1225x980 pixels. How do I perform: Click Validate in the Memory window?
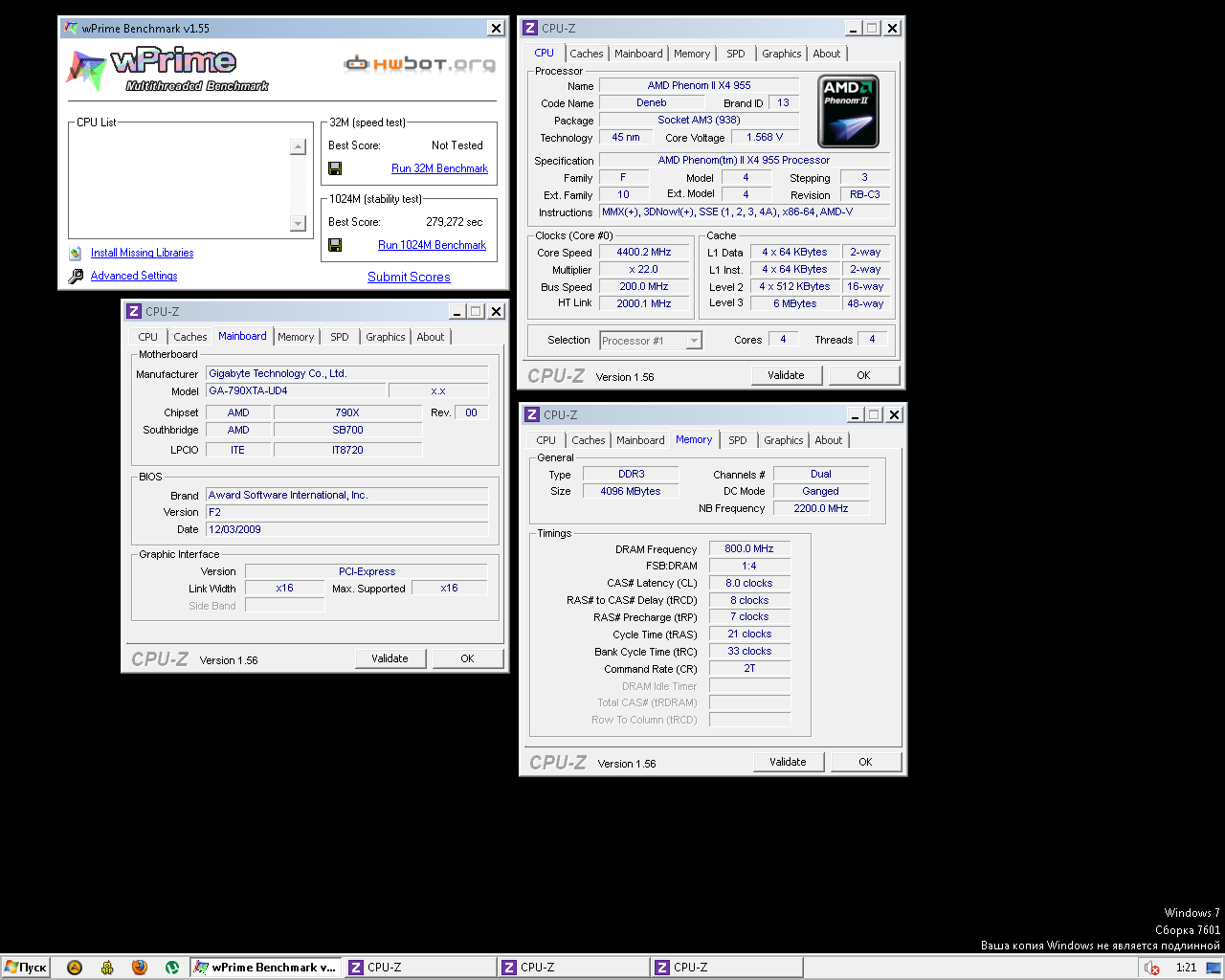[x=788, y=762]
